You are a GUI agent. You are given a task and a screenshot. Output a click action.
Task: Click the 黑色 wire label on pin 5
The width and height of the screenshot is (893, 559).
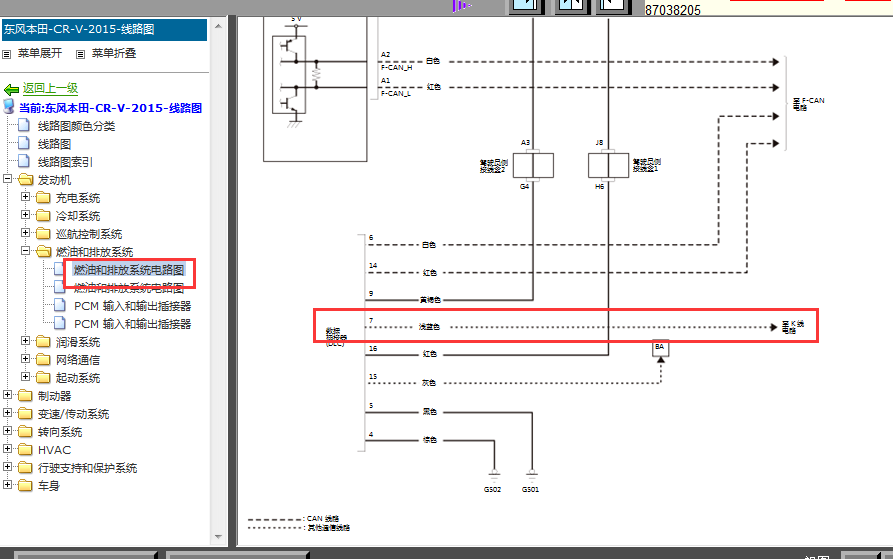[430, 412]
